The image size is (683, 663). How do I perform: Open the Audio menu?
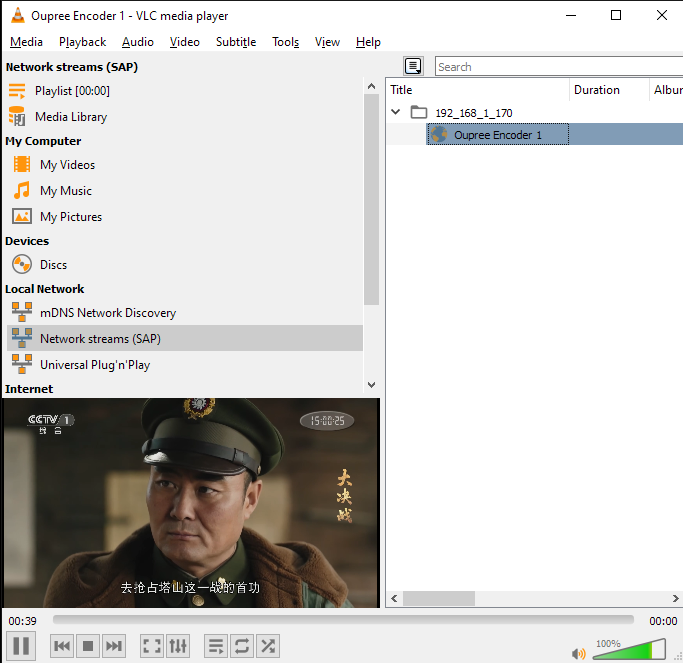click(x=138, y=42)
